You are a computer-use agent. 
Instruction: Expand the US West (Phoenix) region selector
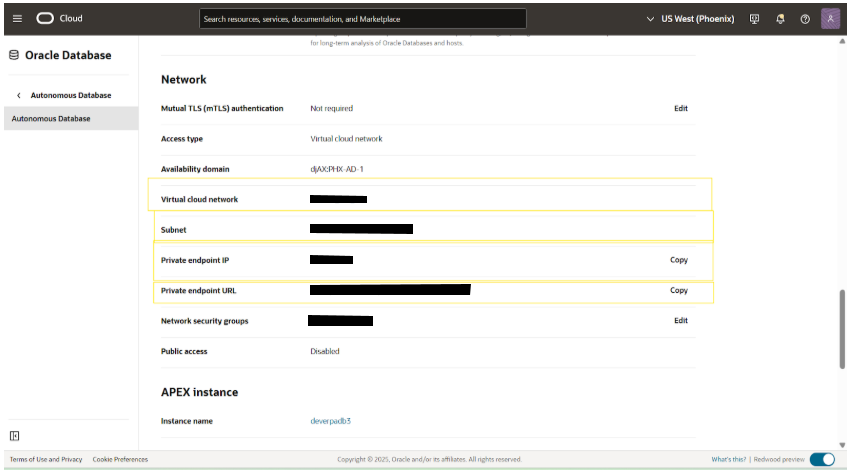(691, 18)
